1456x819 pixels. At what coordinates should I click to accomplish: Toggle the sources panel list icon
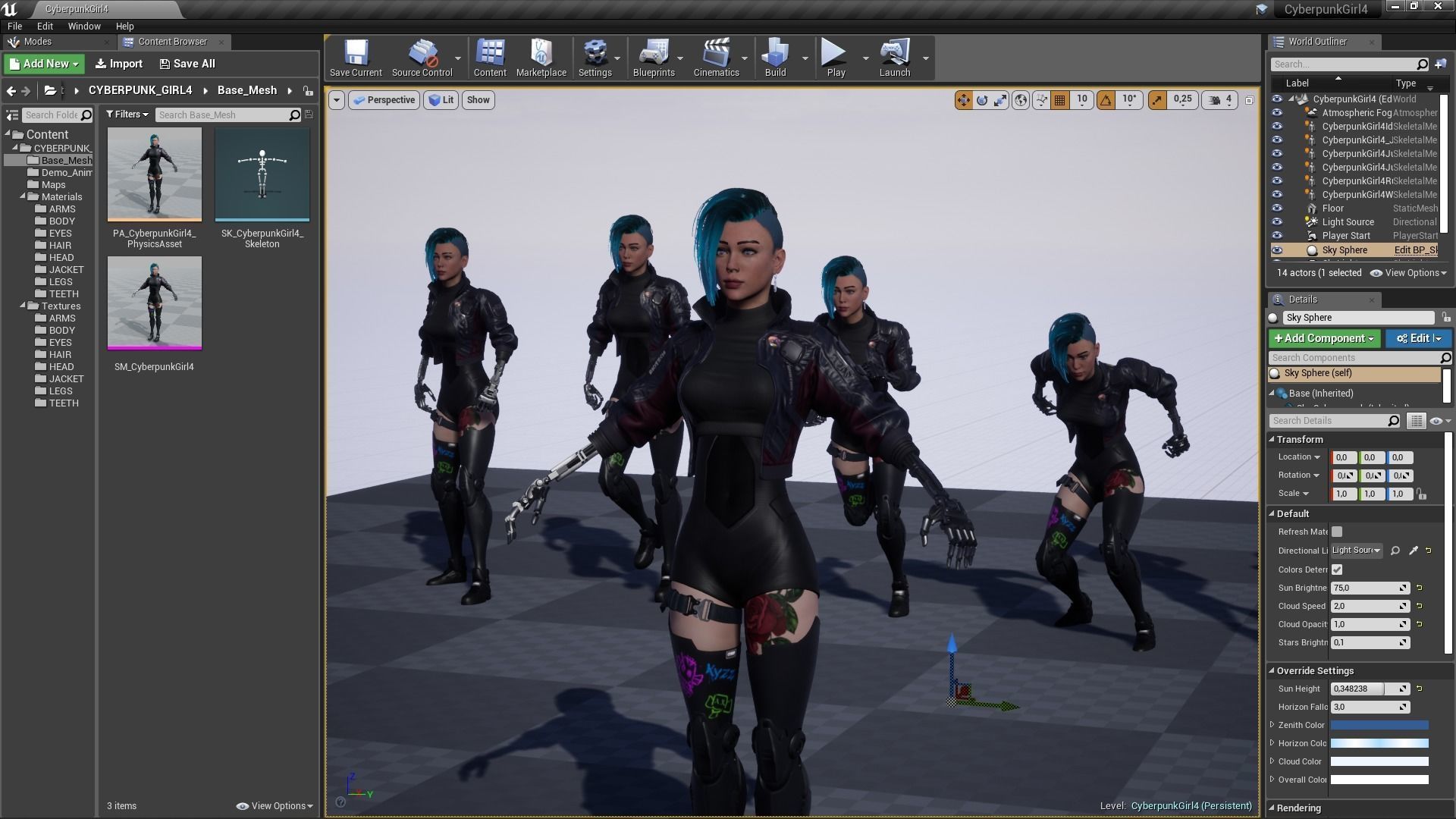[x=12, y=115]
